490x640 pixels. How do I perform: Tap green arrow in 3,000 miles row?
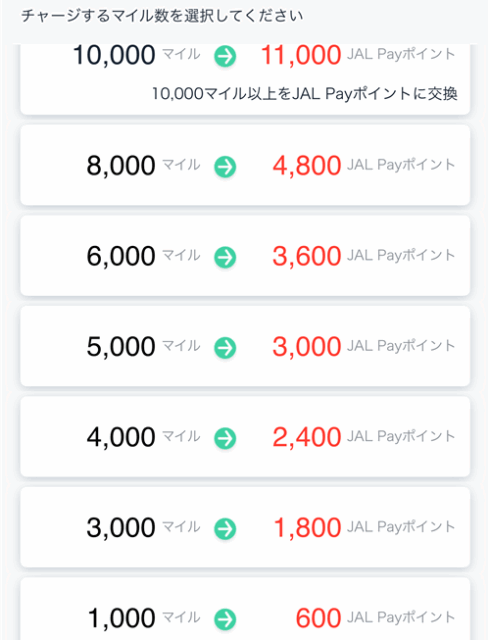point(225,529)
